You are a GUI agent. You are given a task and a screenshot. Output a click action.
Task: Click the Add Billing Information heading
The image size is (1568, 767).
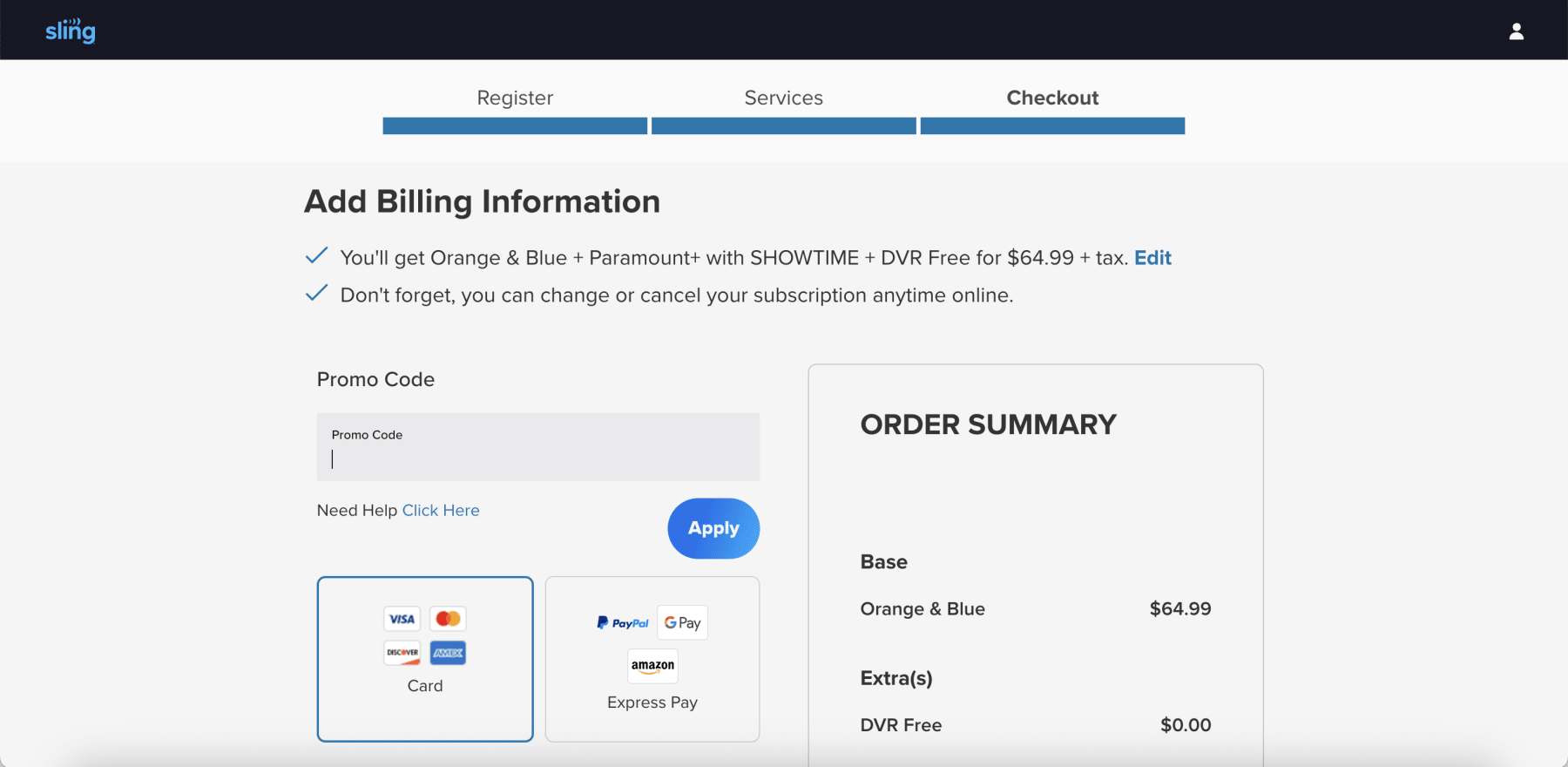(483, 202)
